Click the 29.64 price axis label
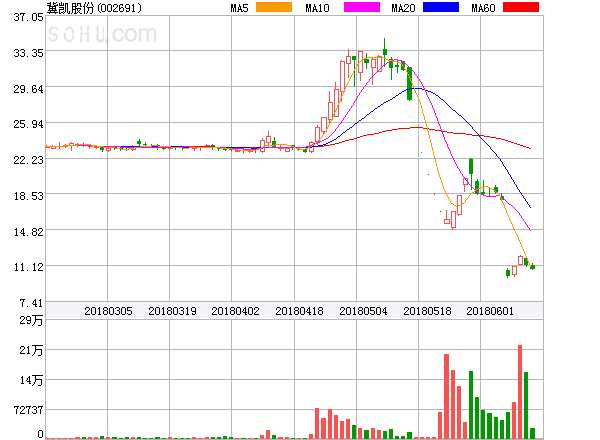Viewport: 600px width, 440px height. pos(28,89)
